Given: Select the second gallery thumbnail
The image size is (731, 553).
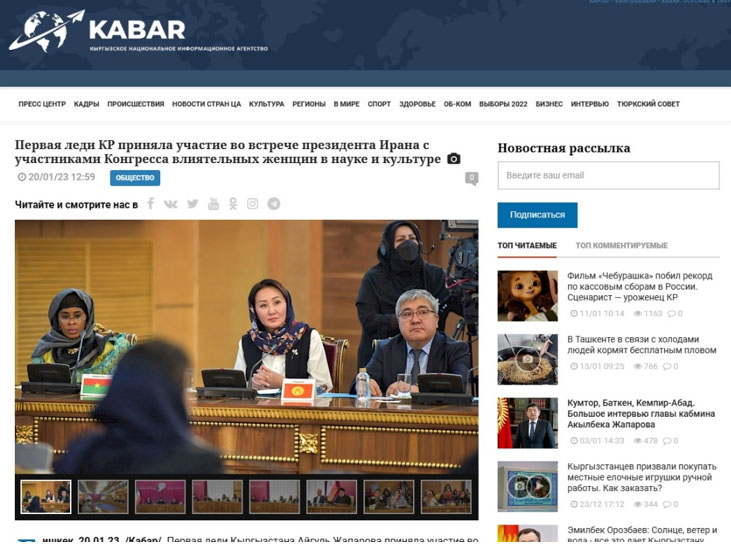Looking at the screenshot, I should (x=103, y=497).
